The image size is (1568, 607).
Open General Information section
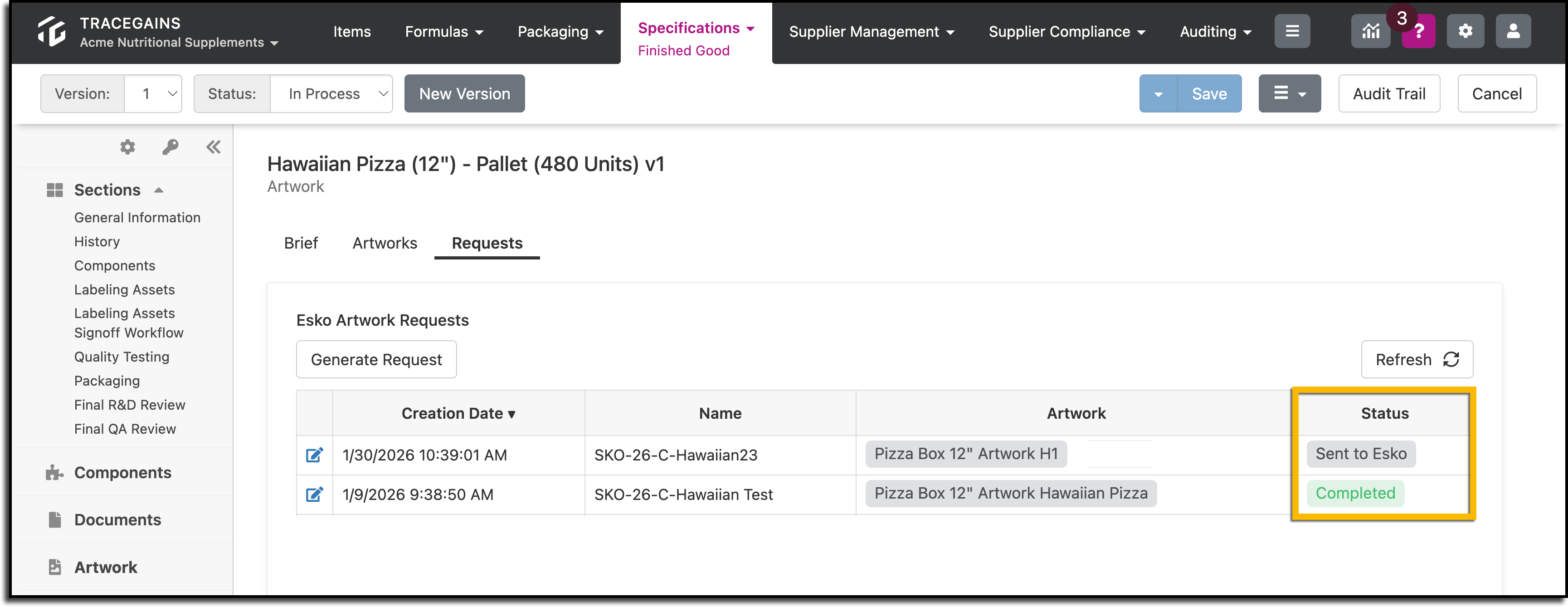coord(137,218)
